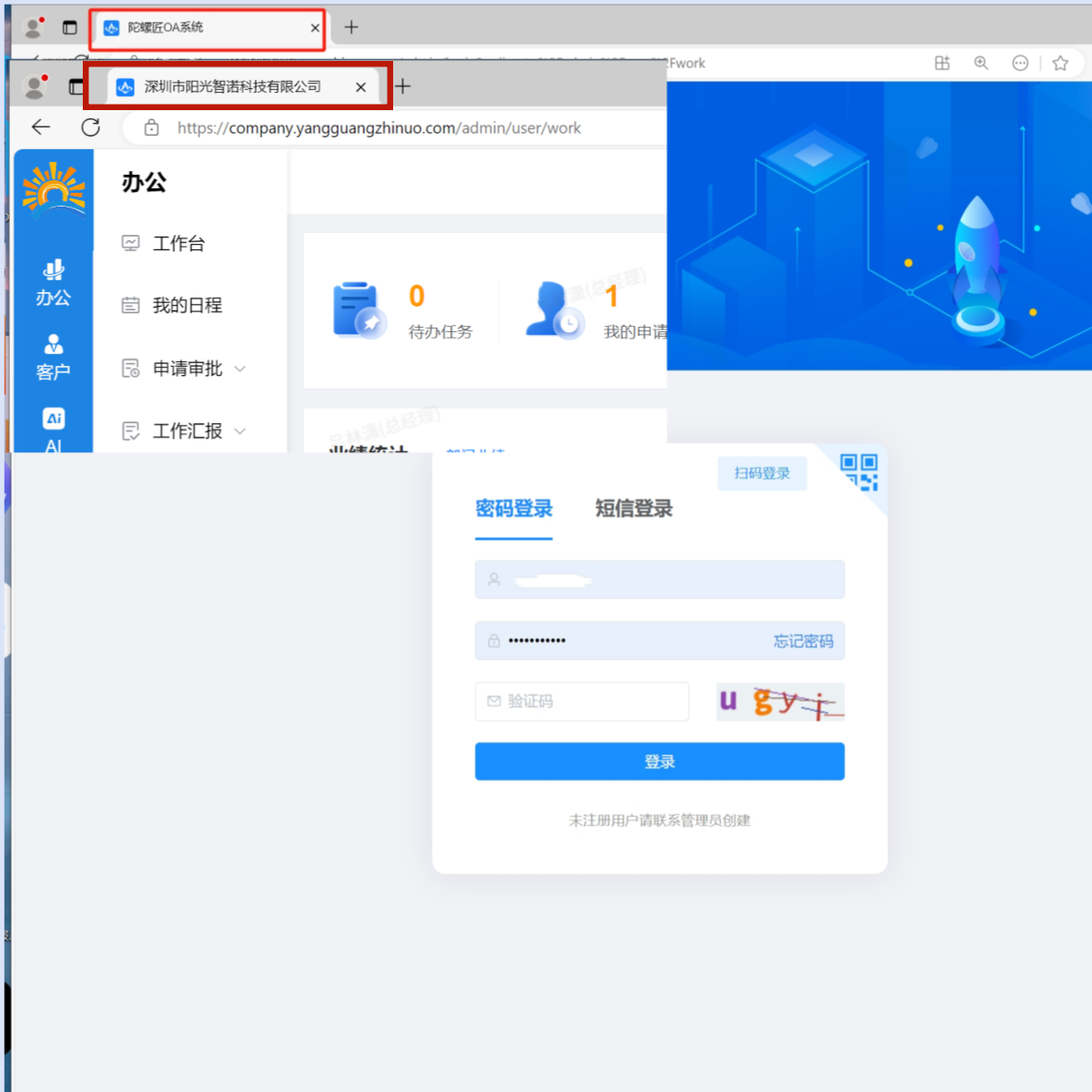Click the zoom magnifier toolbar icon

(981, 63)
